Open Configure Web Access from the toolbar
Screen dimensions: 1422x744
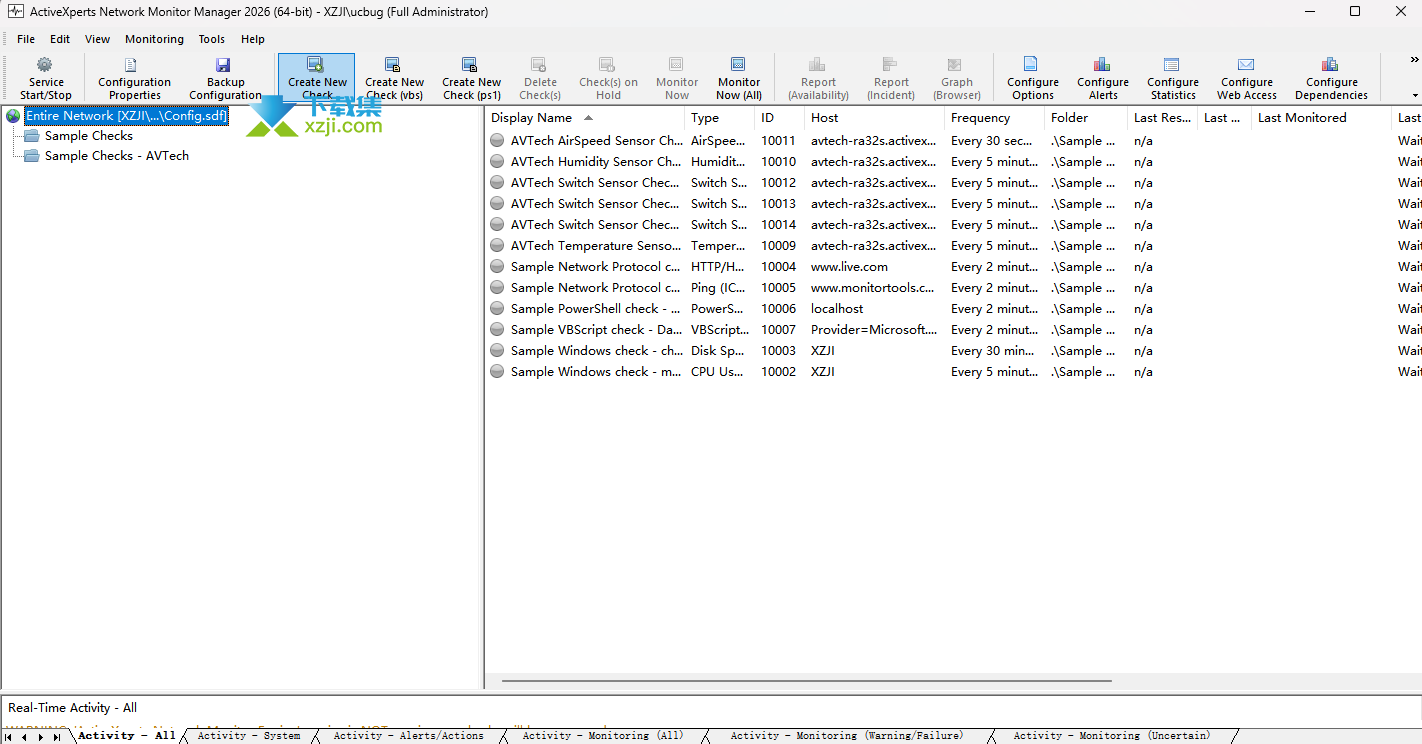point(1246,78)
